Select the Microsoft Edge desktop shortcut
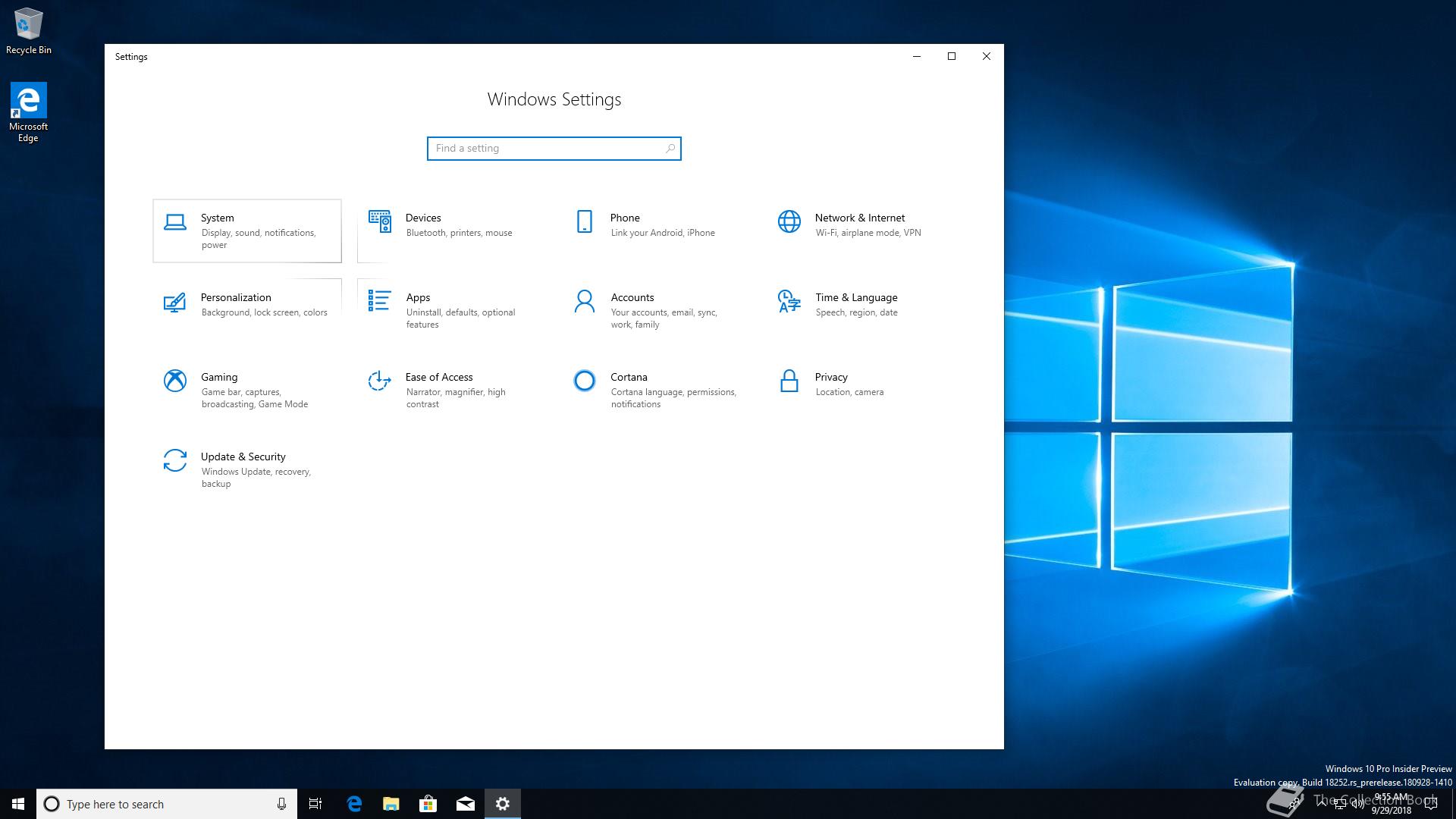 28,112
